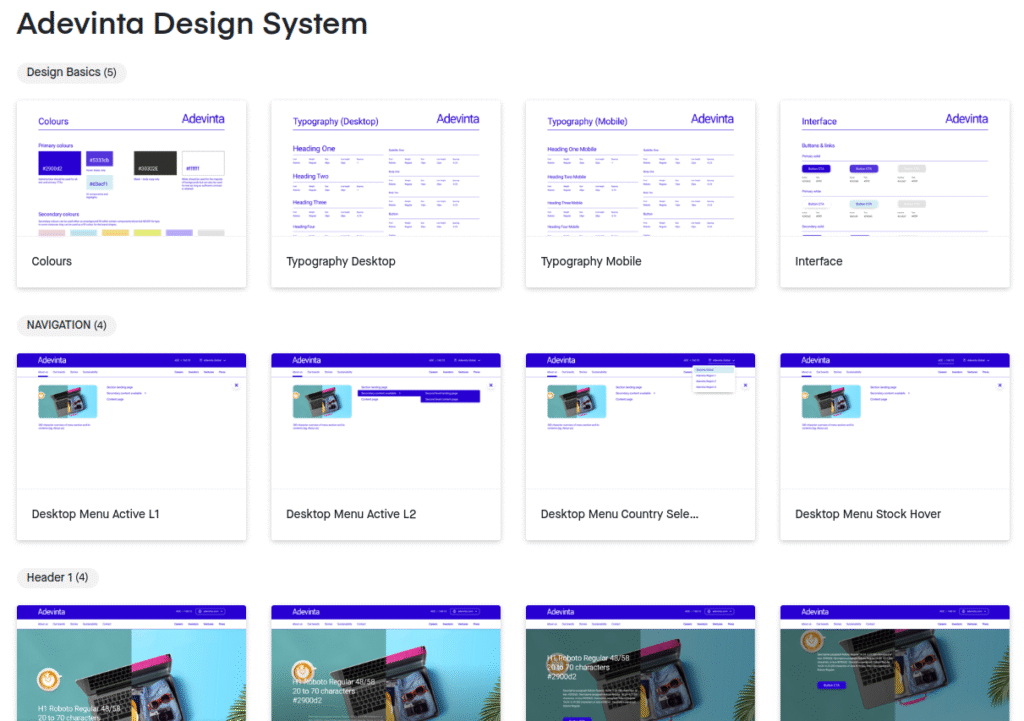Screen dimensions: 1024x721
Task: Open the Typography Desktop card title
Action: pyautogui.click(x=341, y=261)
